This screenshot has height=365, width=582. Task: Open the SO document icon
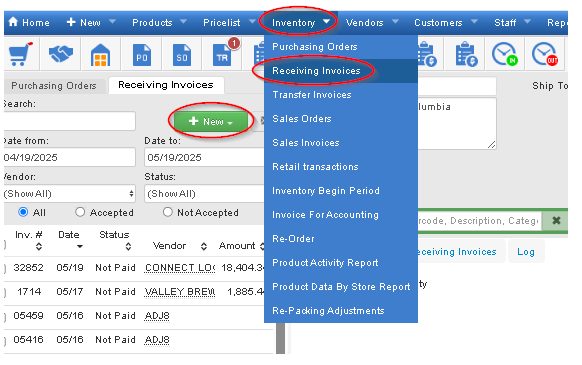(182, 55)
